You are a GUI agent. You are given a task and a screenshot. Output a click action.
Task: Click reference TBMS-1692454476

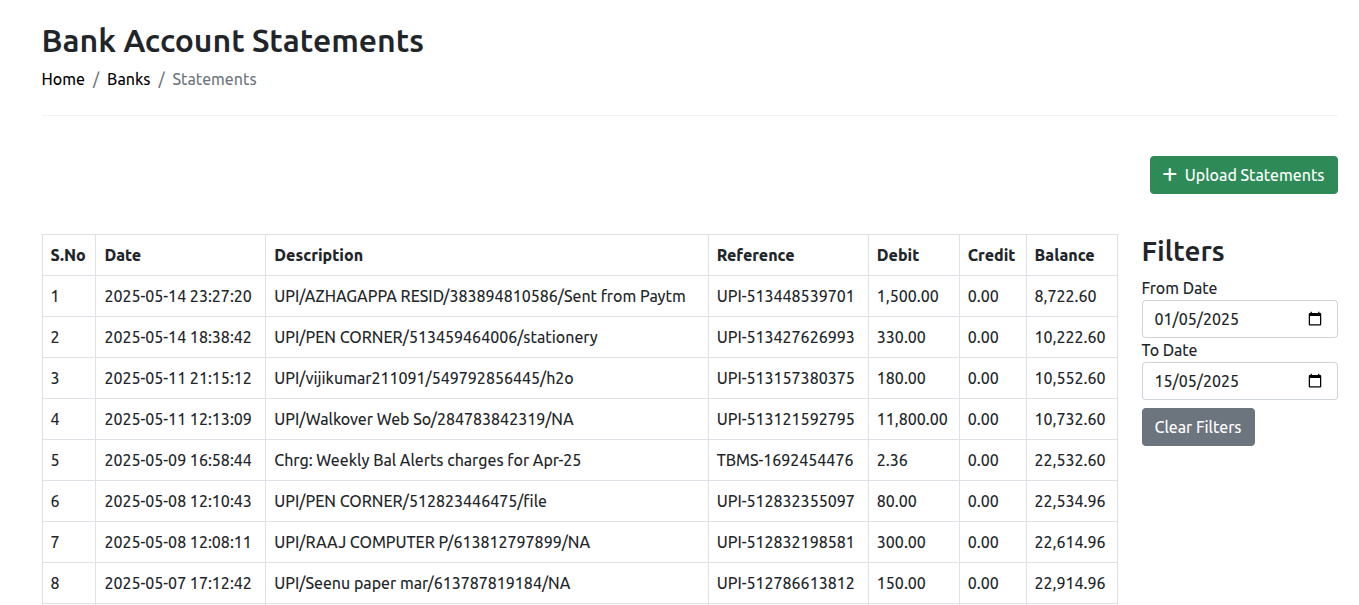point(785,460)
